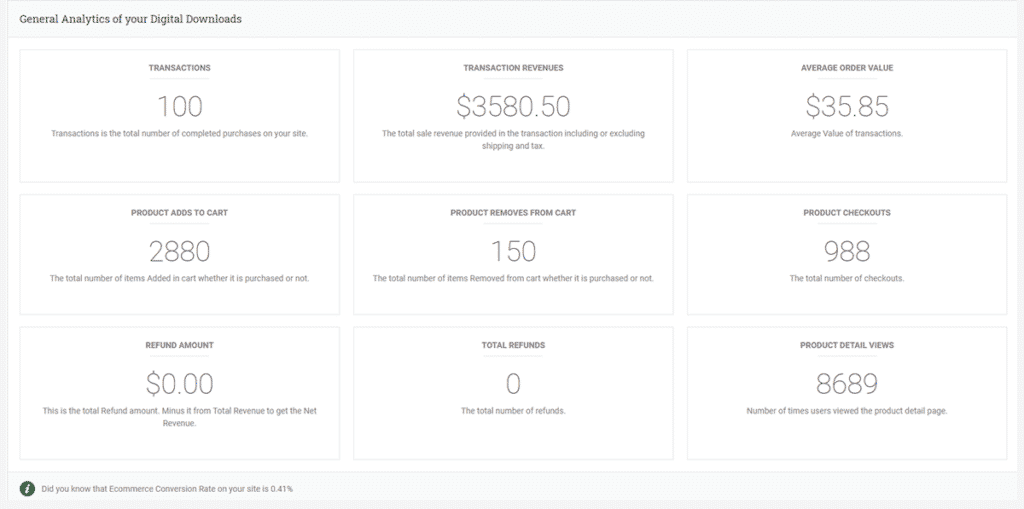This screenshot has width=1024, height=509.
Task: Select the Transactions stat card value 100
Action: (180, 107)
